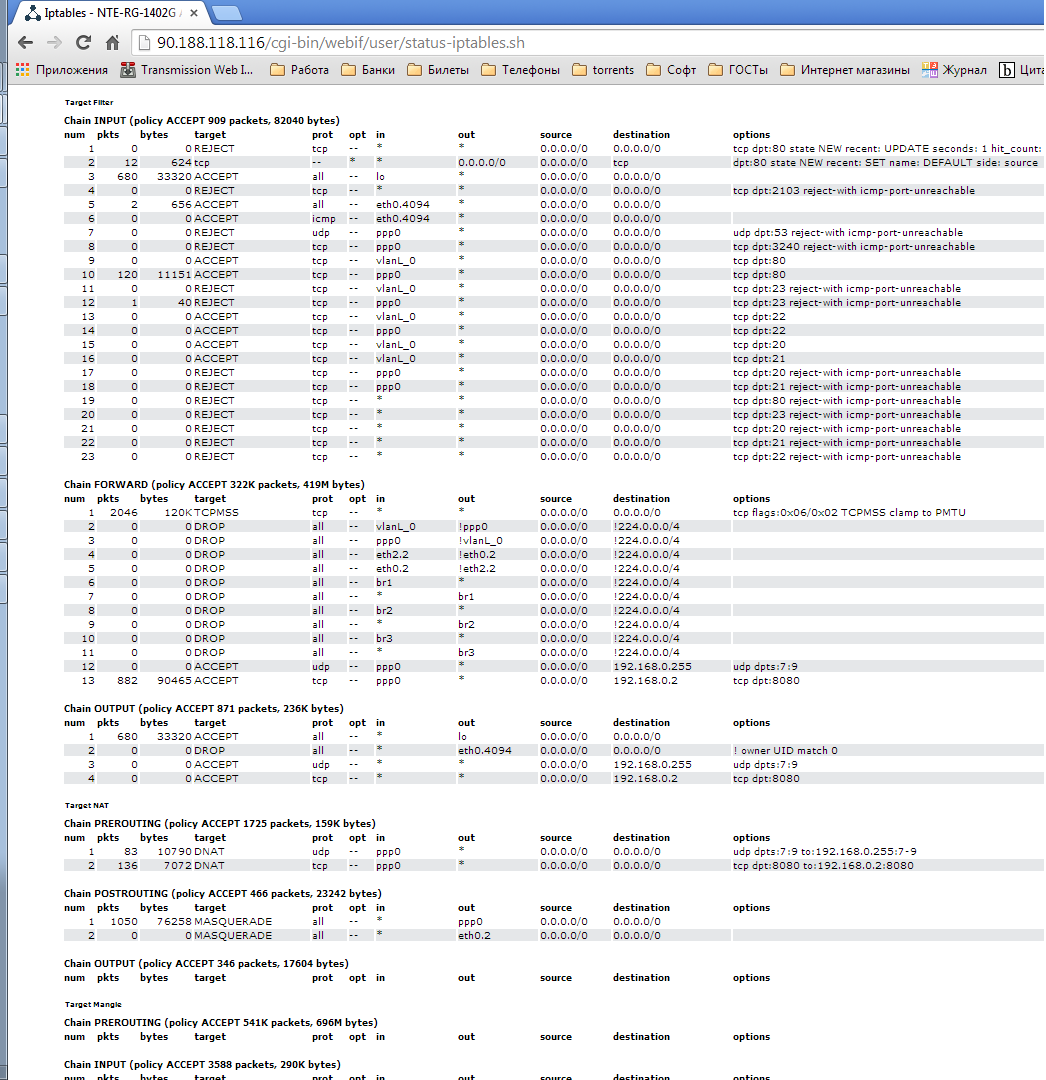Viewport: 1046px width, 1080px height.
Task: Click 'Chain OUTPUT (policy ACCEPT 871 packets' heading
Action: point(204,708)
